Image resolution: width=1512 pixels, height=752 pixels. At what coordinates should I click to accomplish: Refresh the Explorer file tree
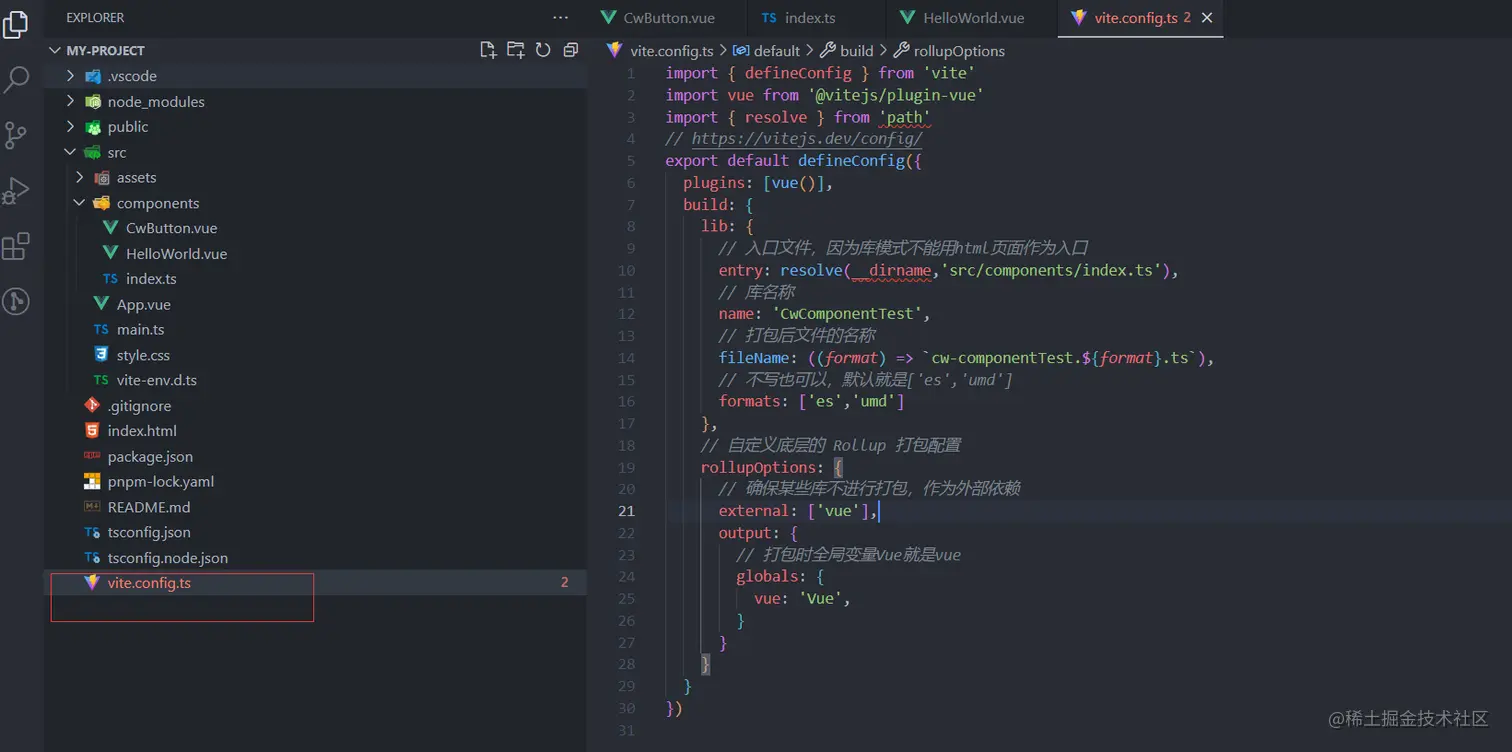(543, 50)
